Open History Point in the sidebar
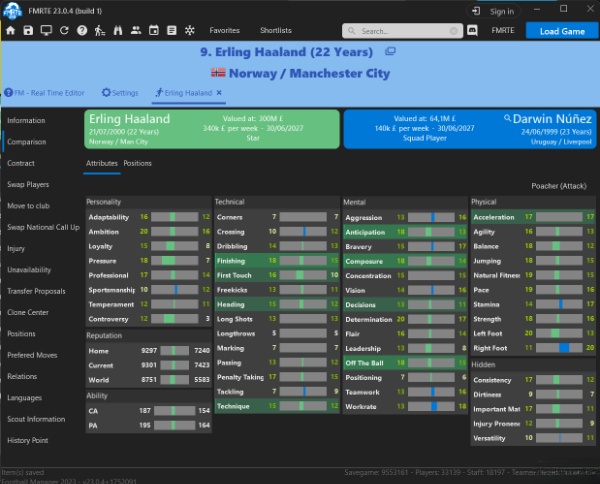600x484 pixels. pyautogui.click(x=28, y=440)
